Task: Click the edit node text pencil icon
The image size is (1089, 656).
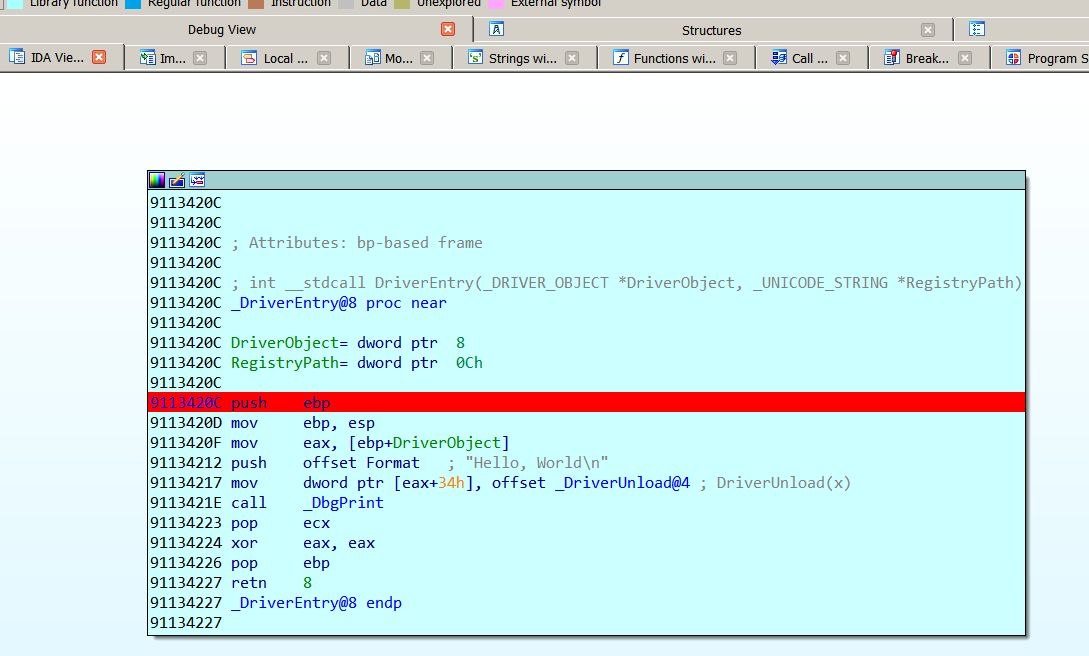Action: 177,180
